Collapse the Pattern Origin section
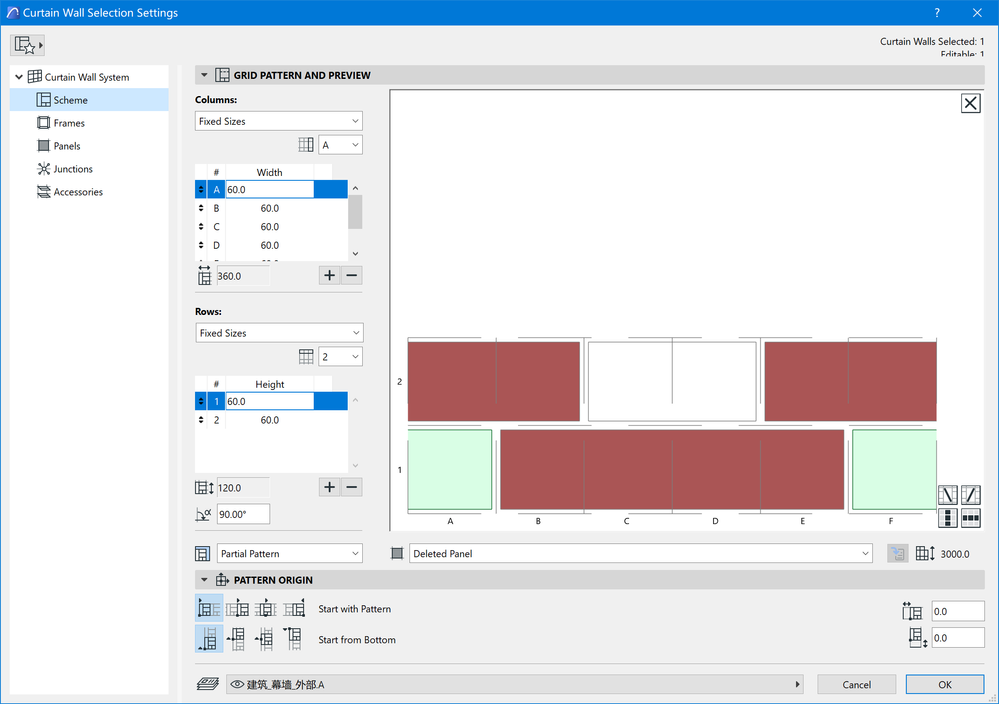 tap(204, 580)
